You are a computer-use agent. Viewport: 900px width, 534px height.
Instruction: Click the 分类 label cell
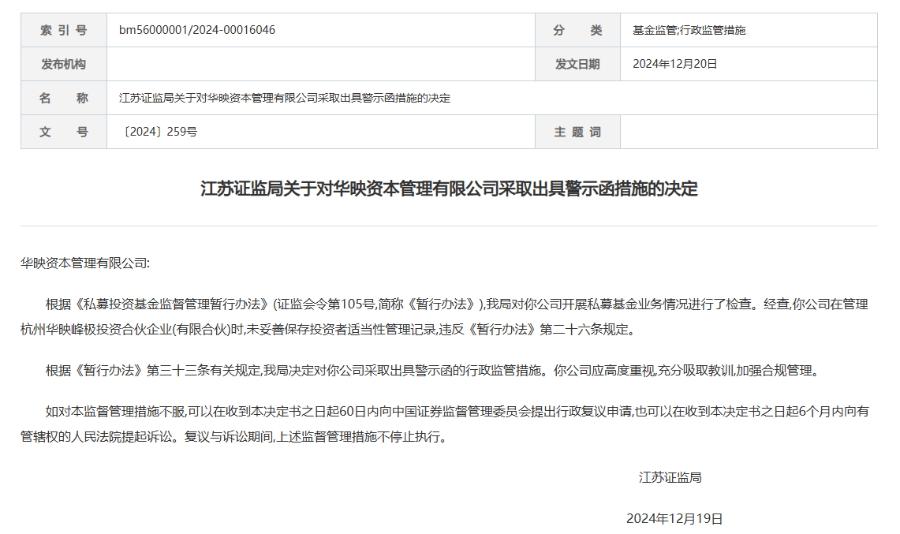[x=577, y=30]
